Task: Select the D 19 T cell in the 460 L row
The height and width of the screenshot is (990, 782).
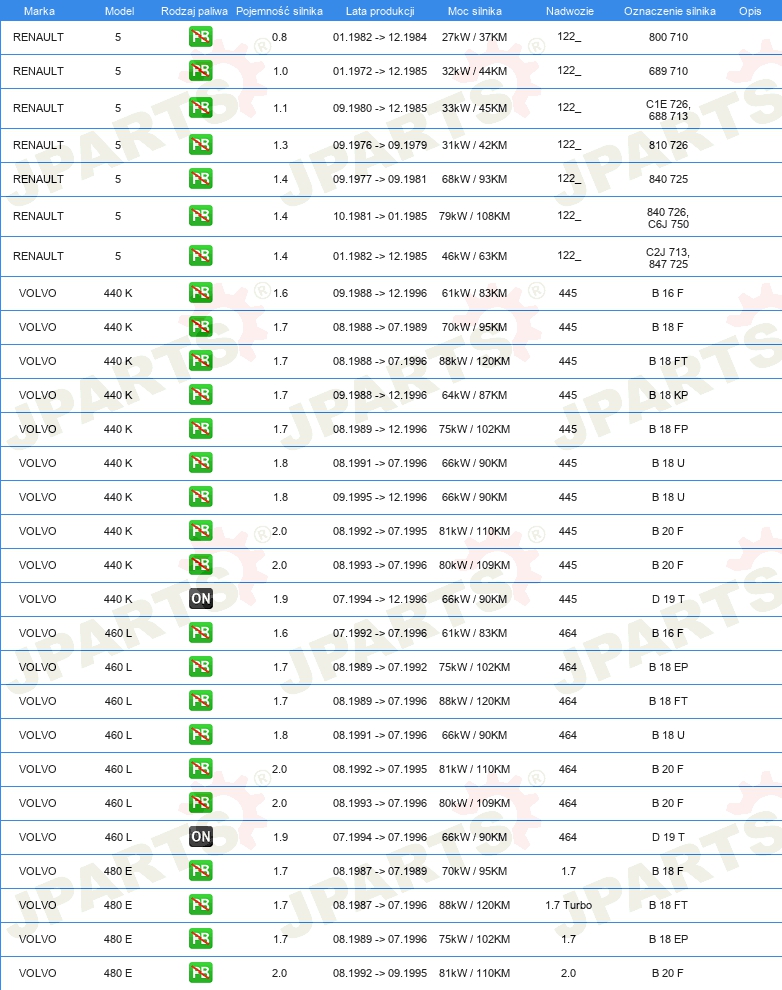Action: (668, 837)
